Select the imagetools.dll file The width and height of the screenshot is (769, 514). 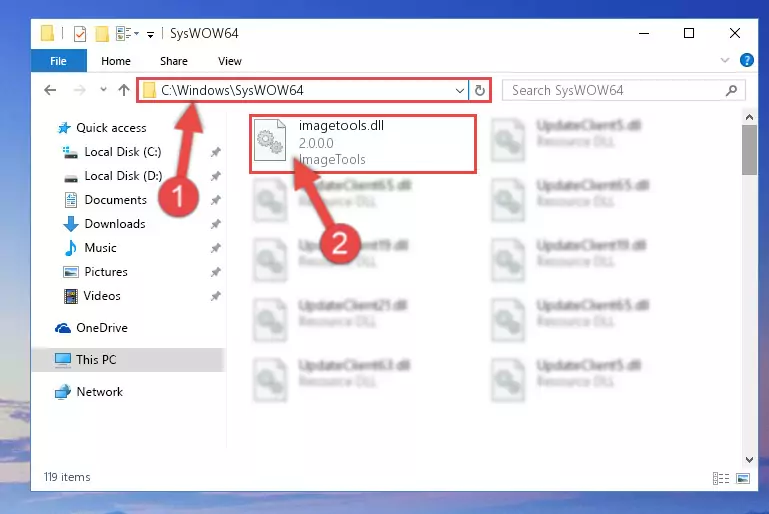[x=363, y=144]
